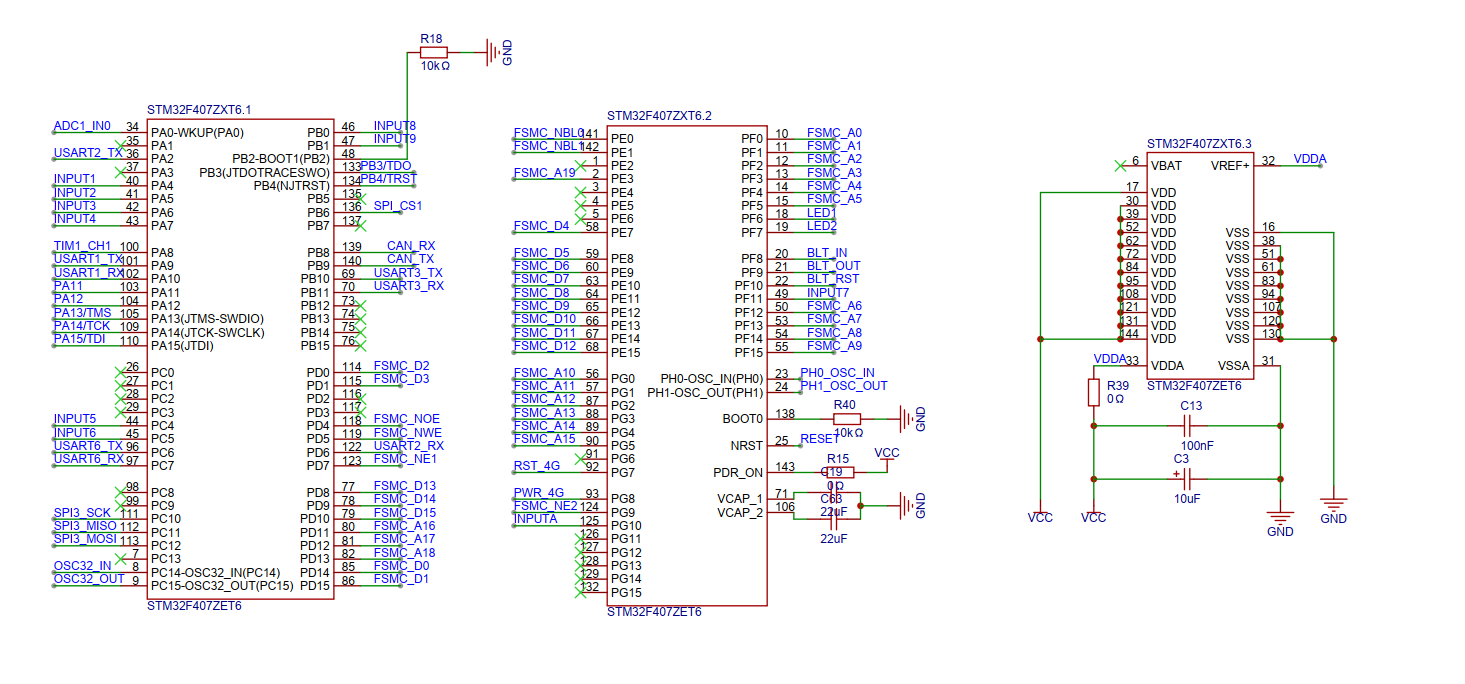Image resolution: width=1465 pixels, height=684 pixels.
Task: Select the STM32F407ZXT6.1 designator text
Action: 199,110
